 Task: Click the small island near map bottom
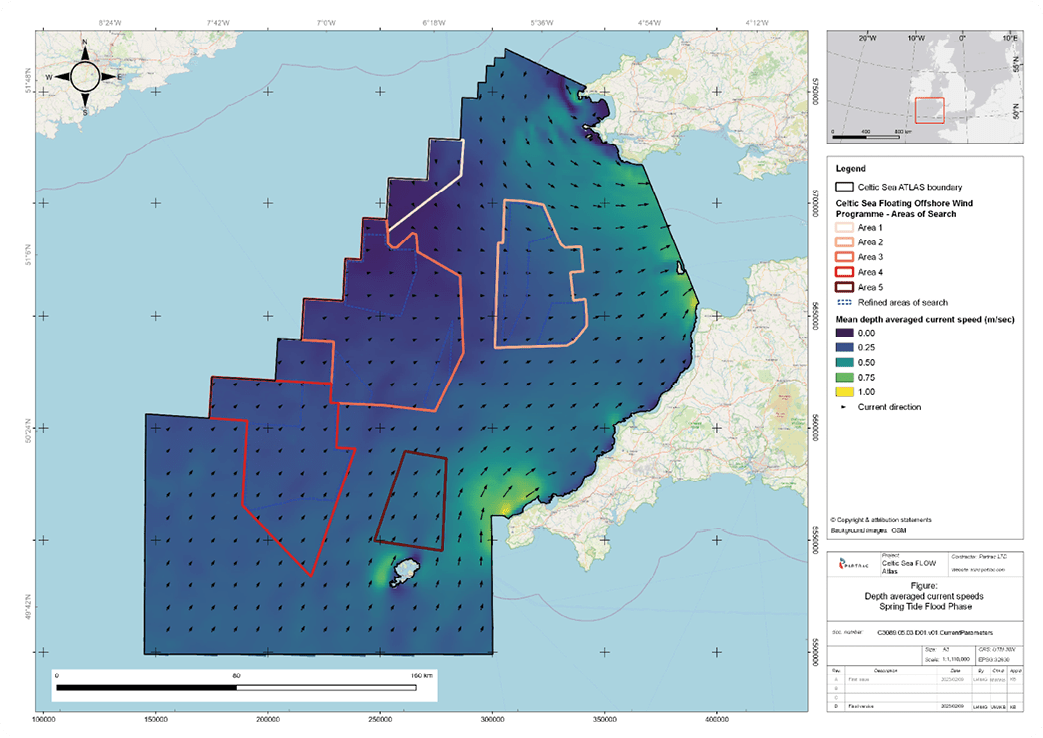pyautogui.click(x=404, y=573)
